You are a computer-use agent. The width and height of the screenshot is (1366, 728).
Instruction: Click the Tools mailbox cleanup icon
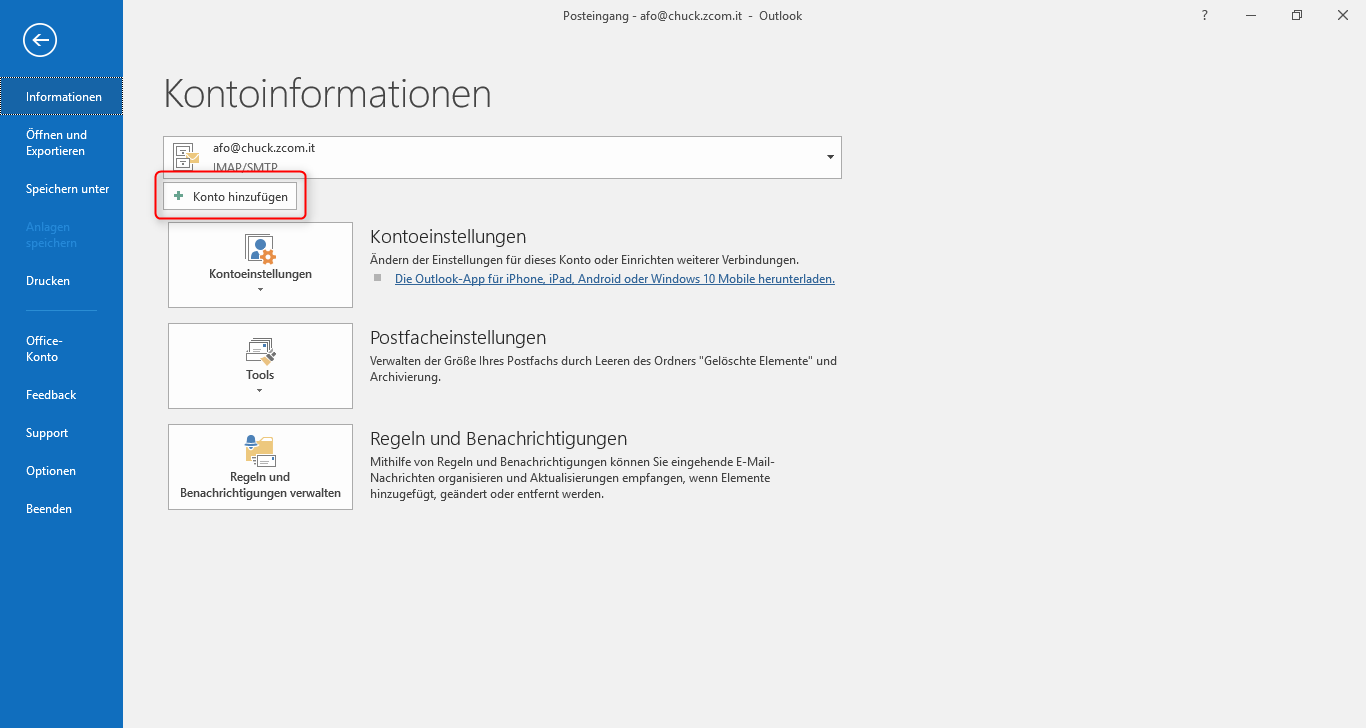(x=260, y=350)
